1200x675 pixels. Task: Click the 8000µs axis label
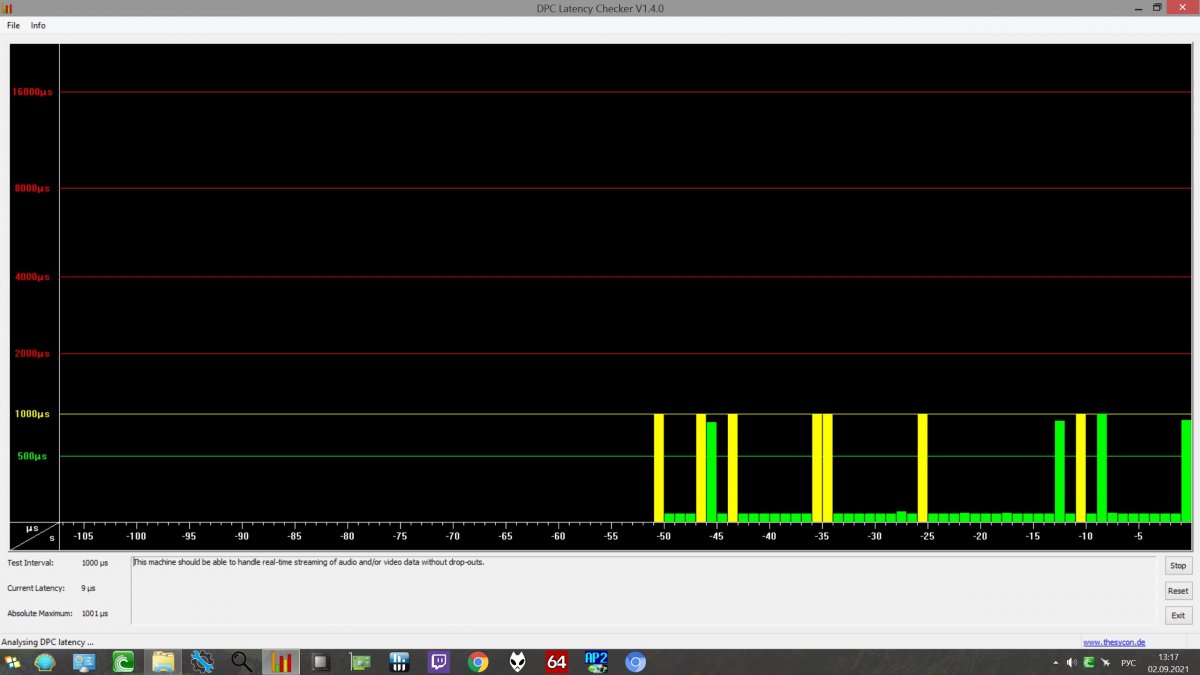coord(32,188)
